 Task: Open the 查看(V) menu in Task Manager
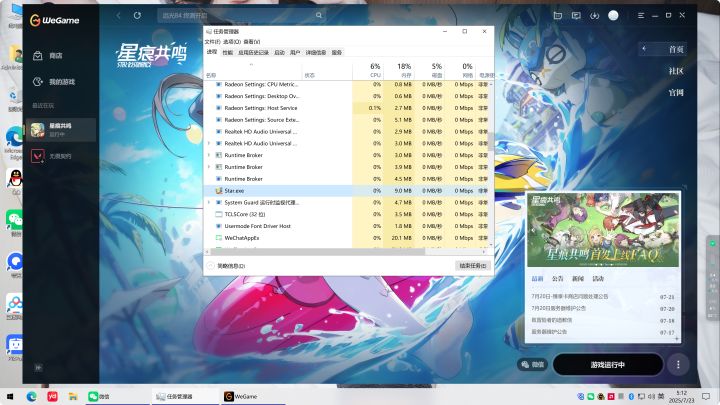pos(252,42)
